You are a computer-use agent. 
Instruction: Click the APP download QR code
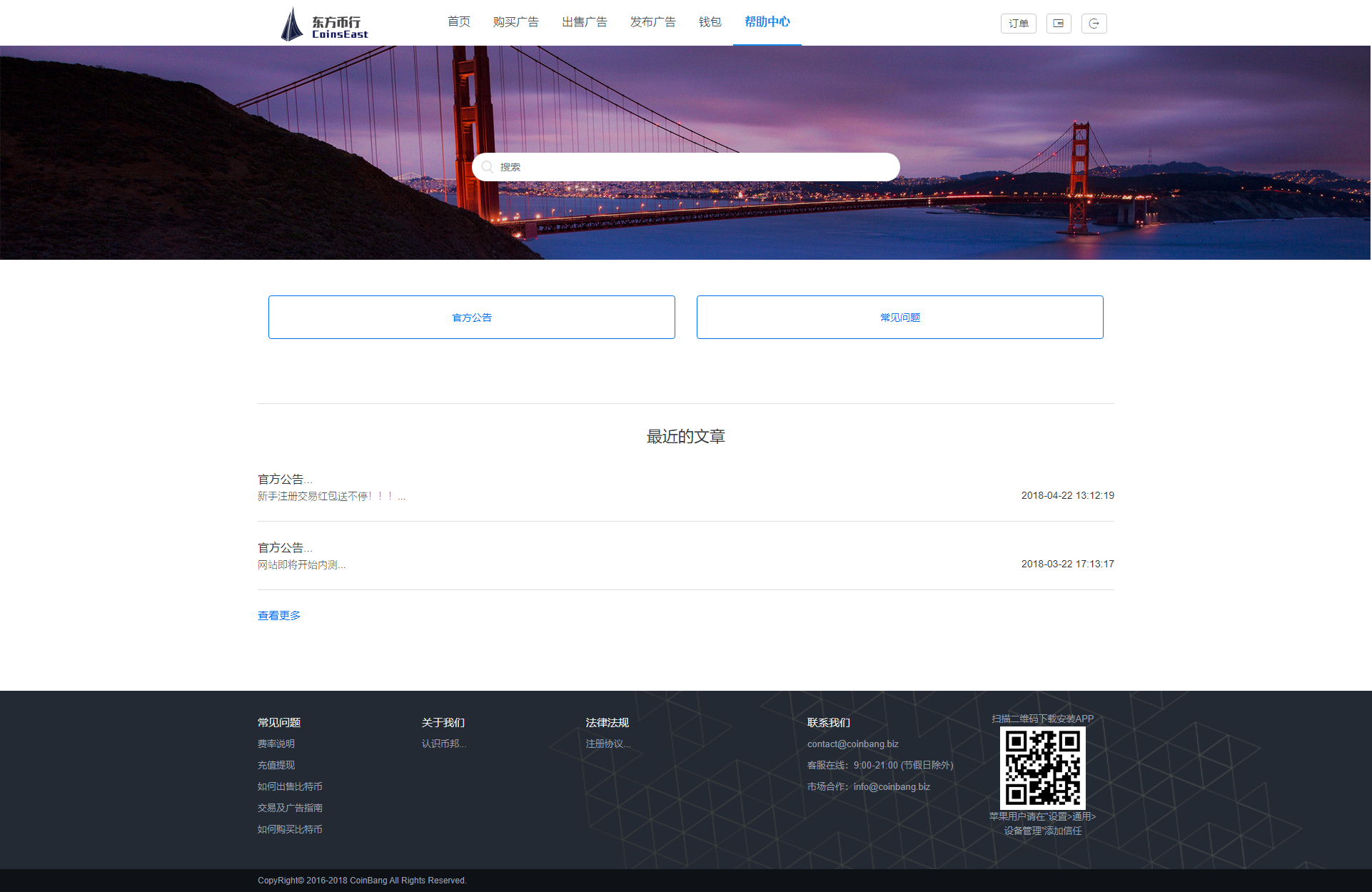[1042, 768]
